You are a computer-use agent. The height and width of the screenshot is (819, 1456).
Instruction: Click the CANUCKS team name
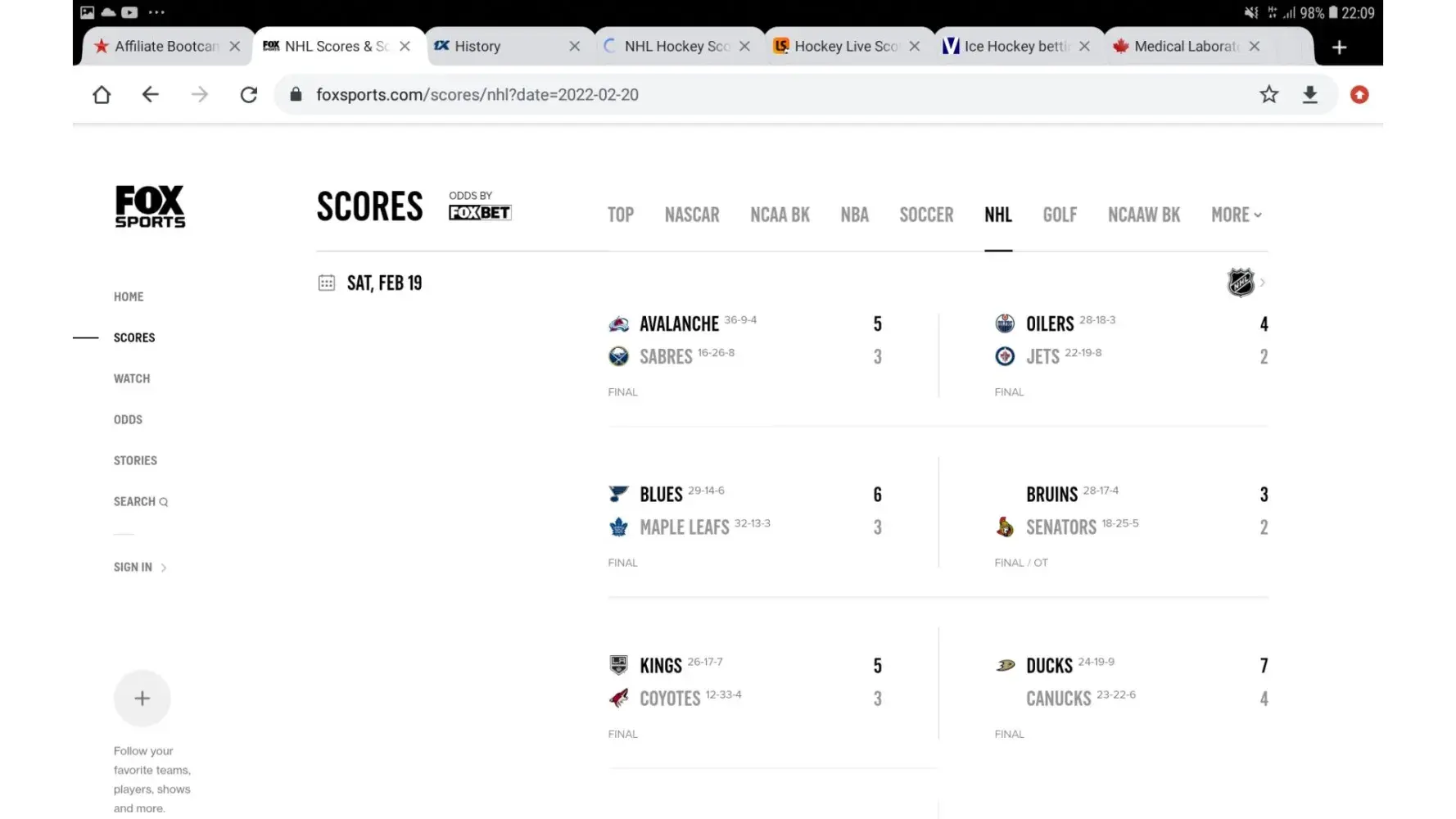1058,699
